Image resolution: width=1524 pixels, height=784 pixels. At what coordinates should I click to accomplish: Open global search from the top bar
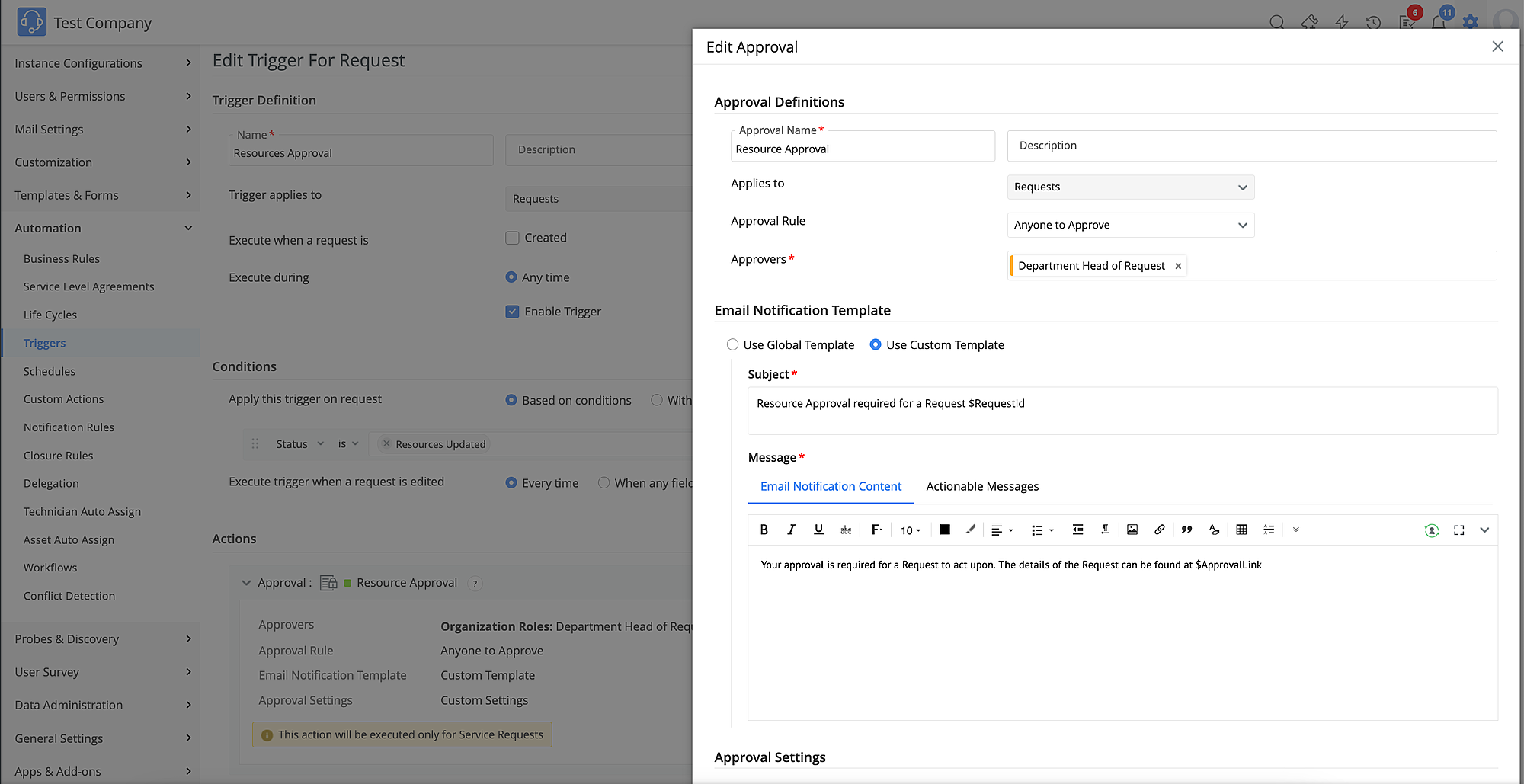coord(1277,22)
